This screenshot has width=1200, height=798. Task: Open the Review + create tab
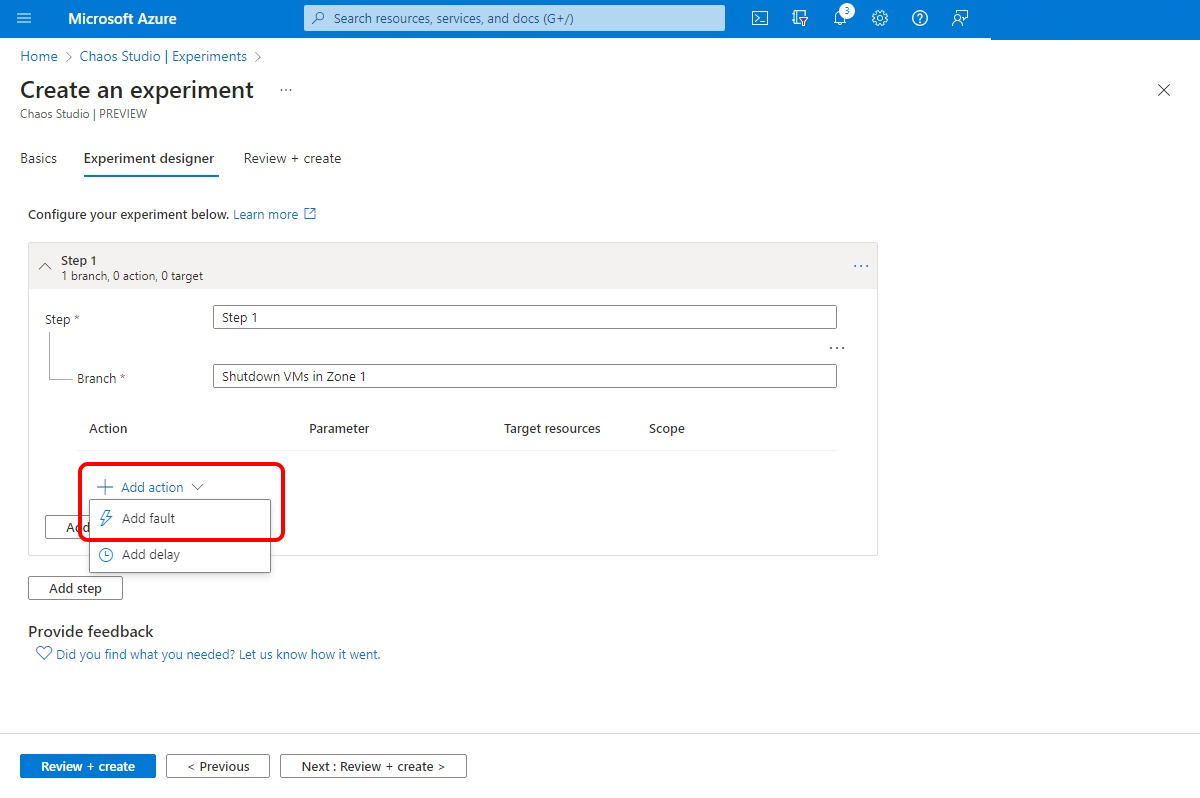(291, 158)
